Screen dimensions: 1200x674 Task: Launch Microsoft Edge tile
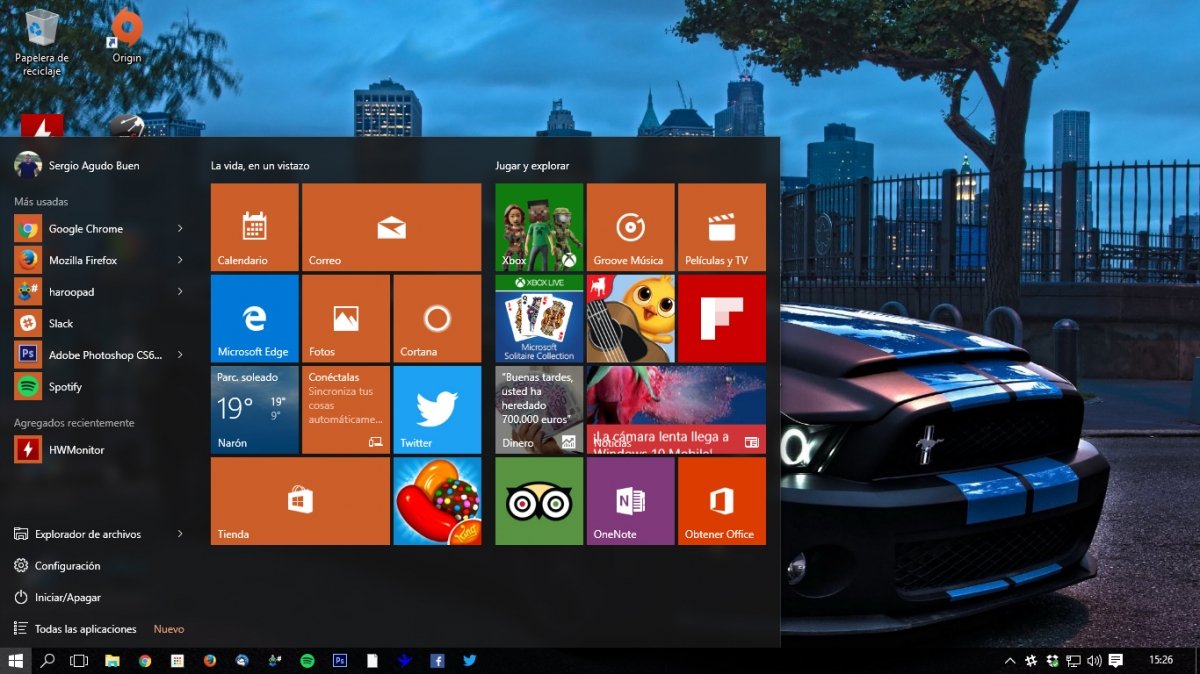254,319
